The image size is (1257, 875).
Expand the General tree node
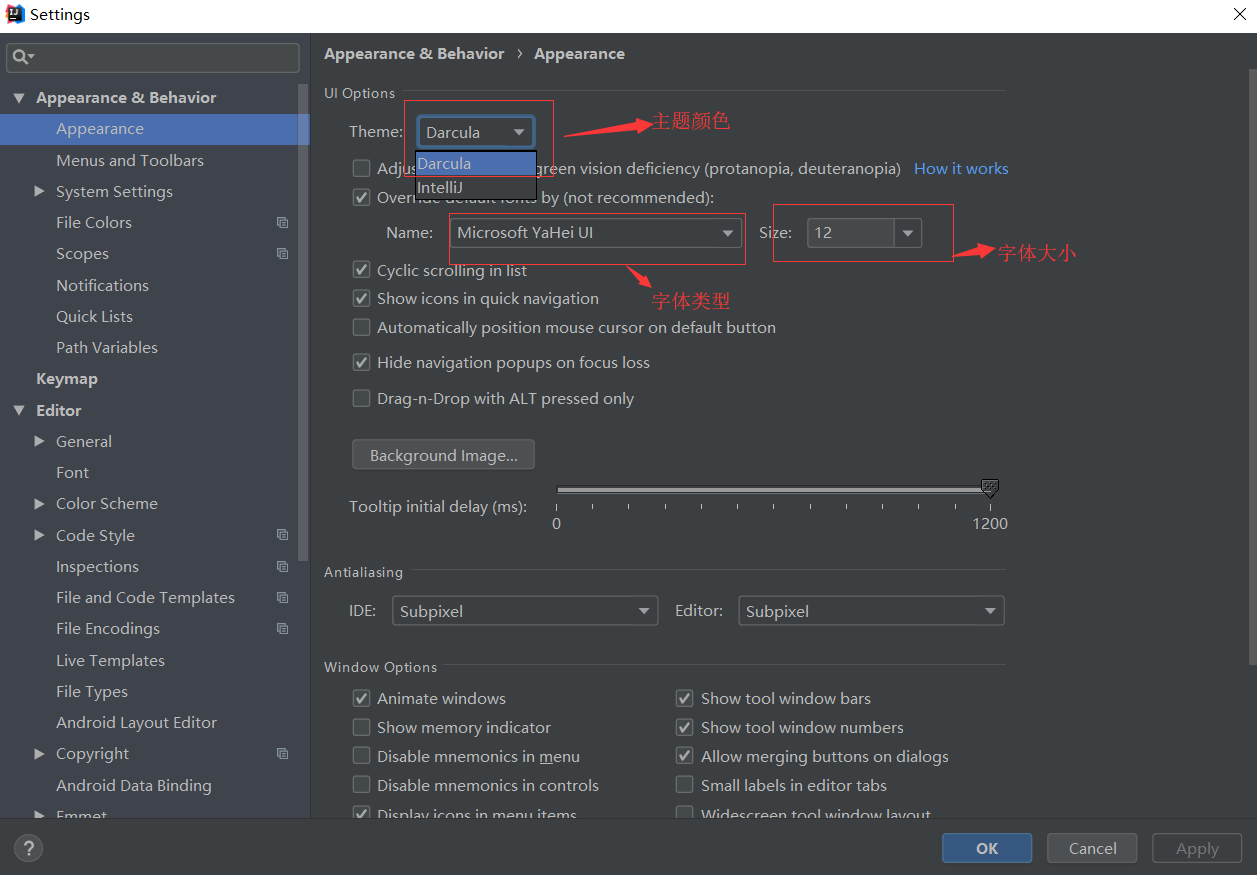coord(39,441)
